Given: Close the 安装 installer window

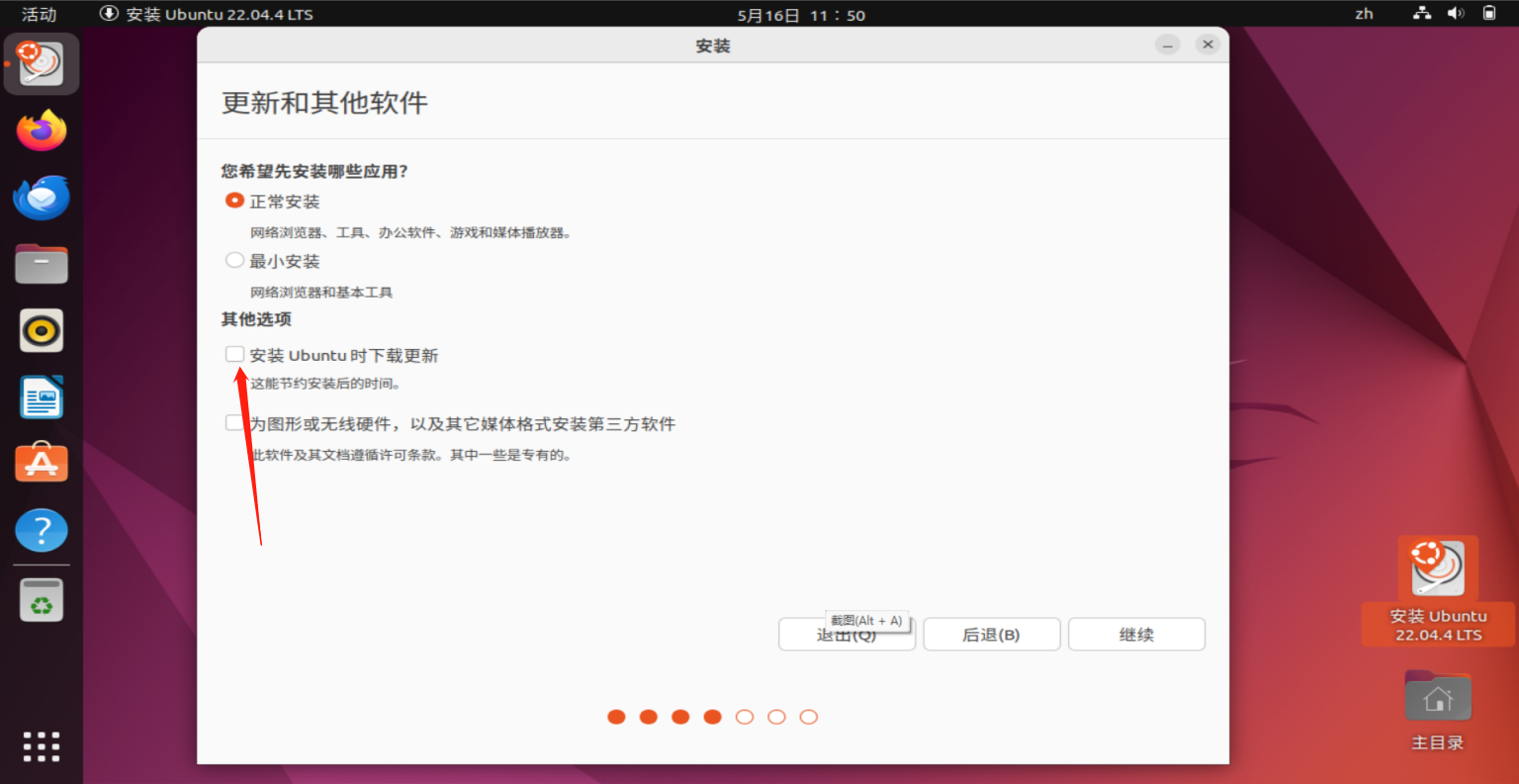Looking at the screenshot, I should 1207,45.
